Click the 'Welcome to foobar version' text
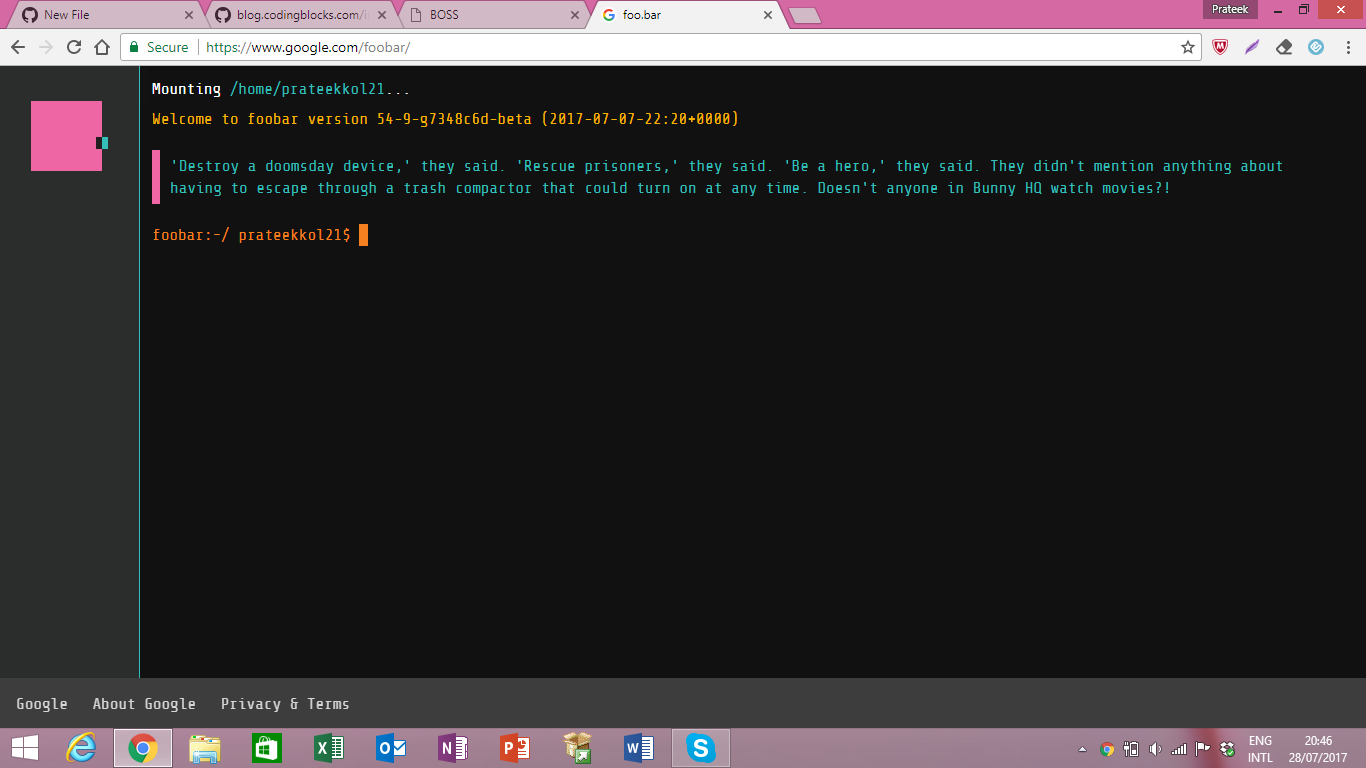1366x768 pixels. (x=259, y=119)
